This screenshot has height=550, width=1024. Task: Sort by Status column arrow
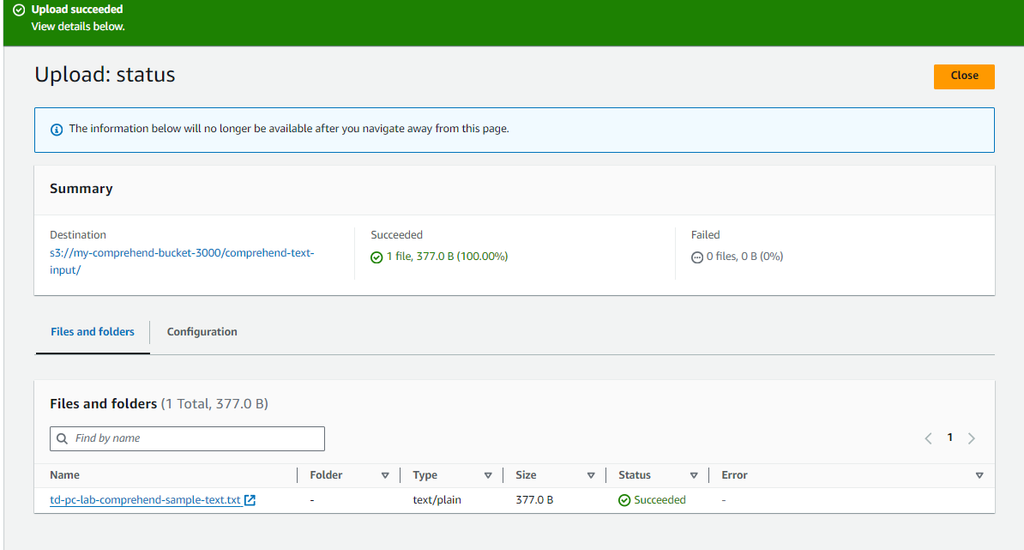click(x=693, y=476)
